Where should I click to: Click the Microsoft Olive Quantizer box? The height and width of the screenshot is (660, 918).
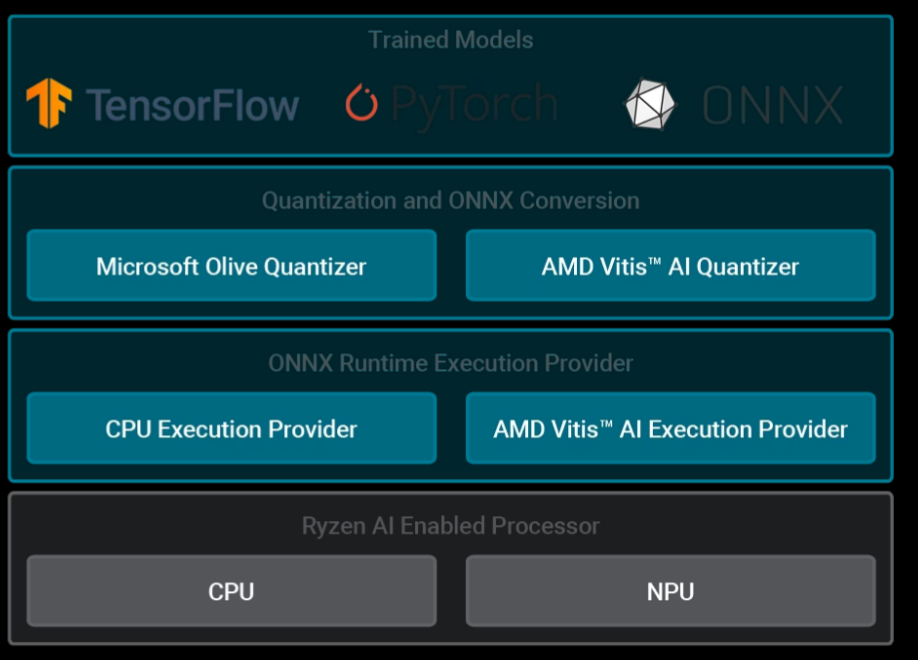(232, 266)
